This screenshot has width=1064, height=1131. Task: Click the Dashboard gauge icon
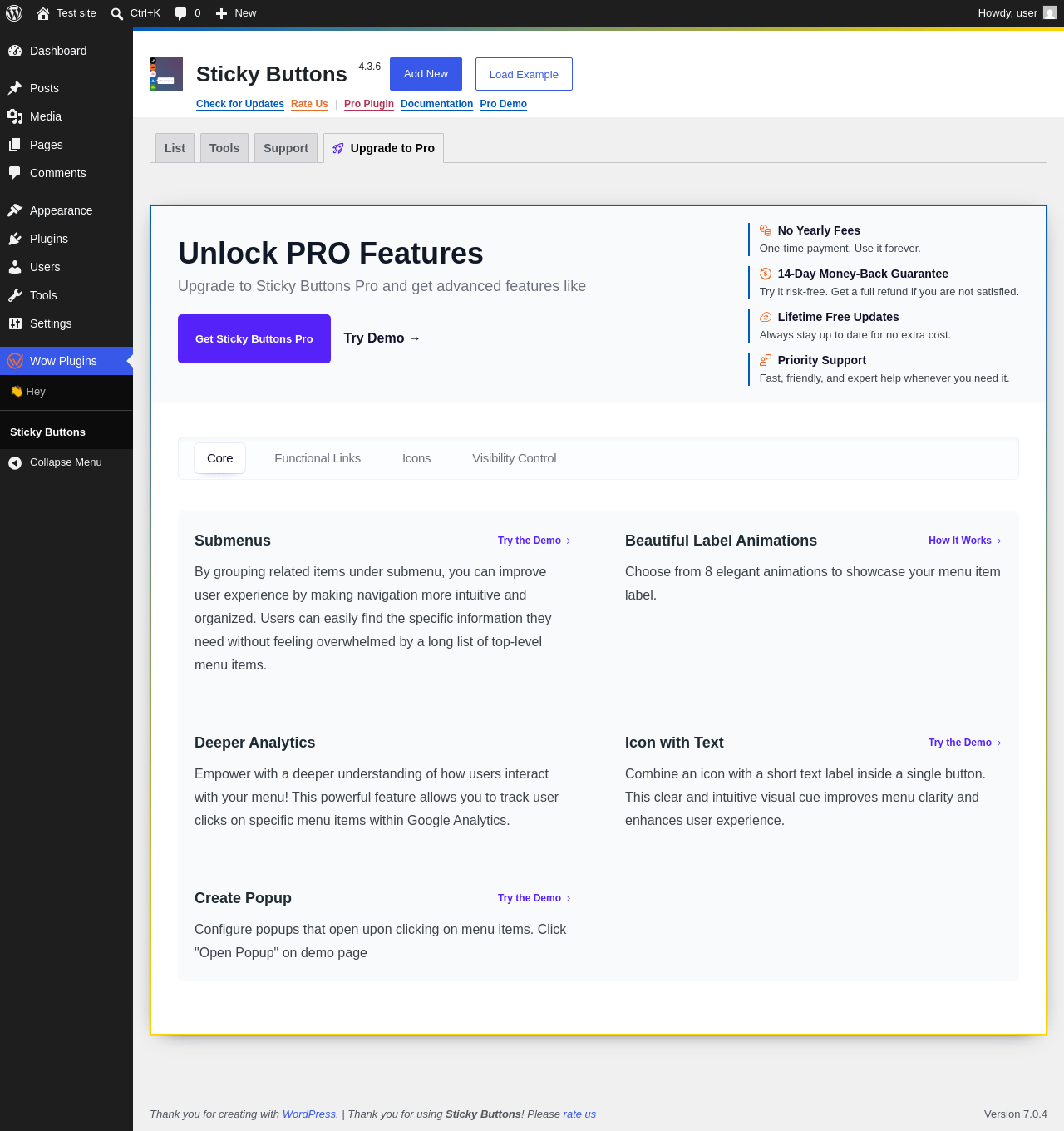tap(15, 51)
